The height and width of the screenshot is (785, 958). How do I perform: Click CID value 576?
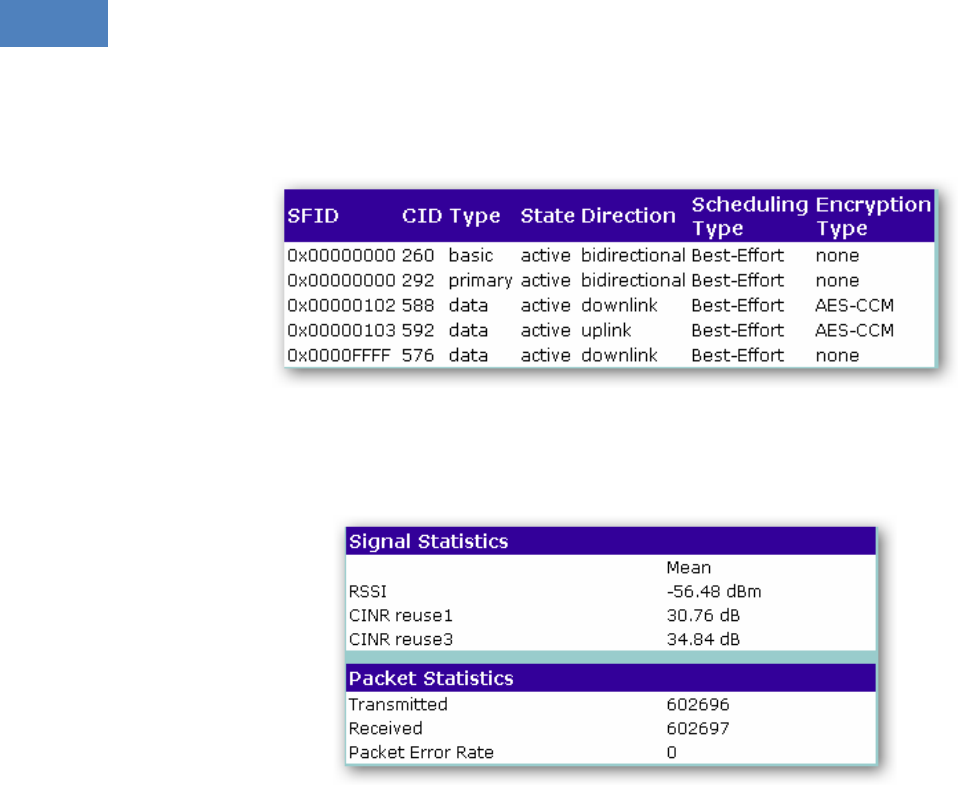[x=418, y=355]
